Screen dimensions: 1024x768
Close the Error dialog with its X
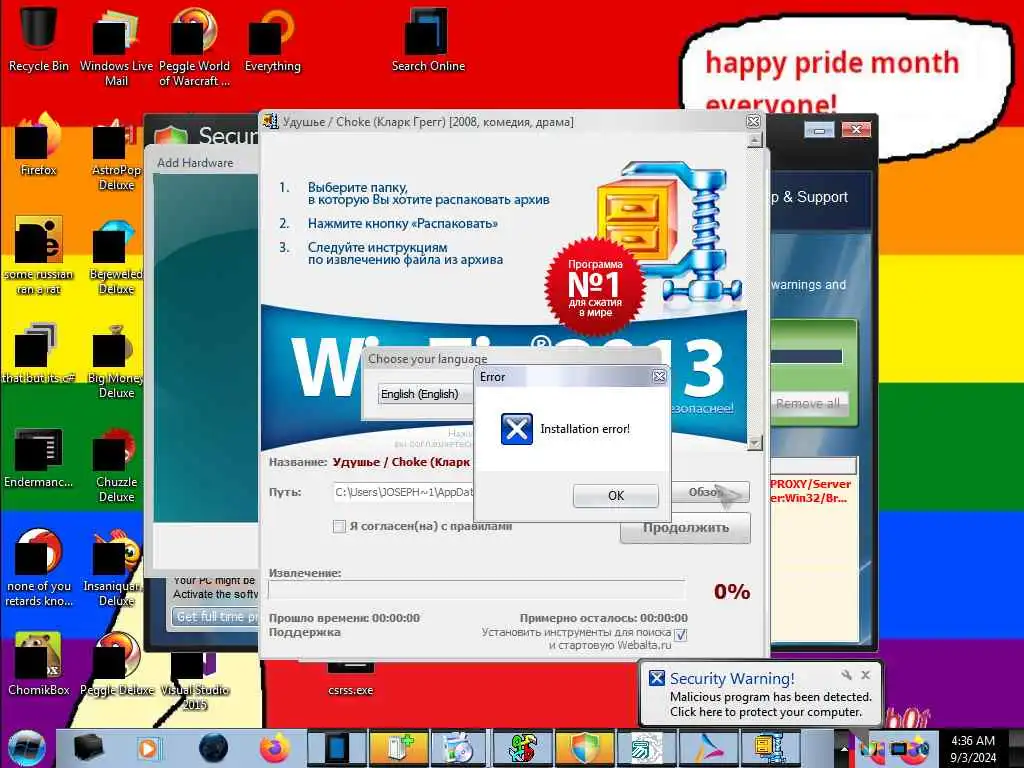click(x=660, y=377)
